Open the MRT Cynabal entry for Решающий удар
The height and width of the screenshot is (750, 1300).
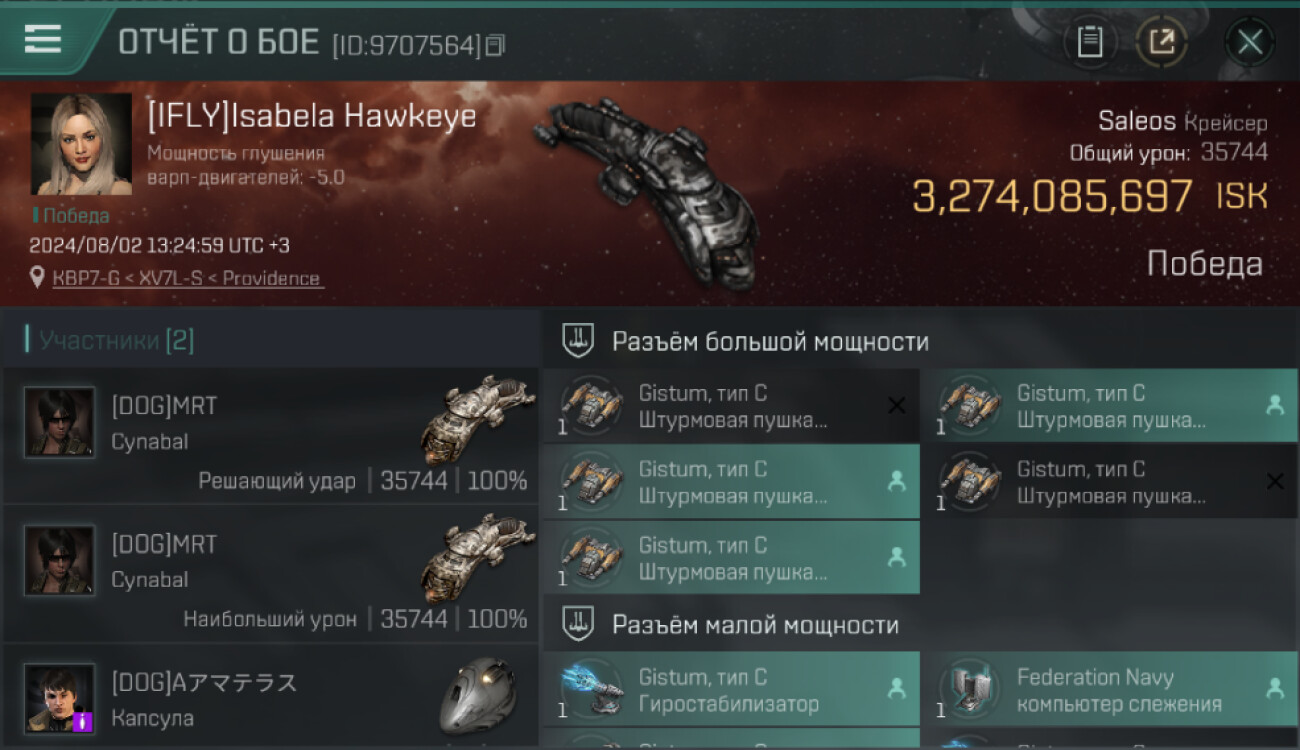270,435
